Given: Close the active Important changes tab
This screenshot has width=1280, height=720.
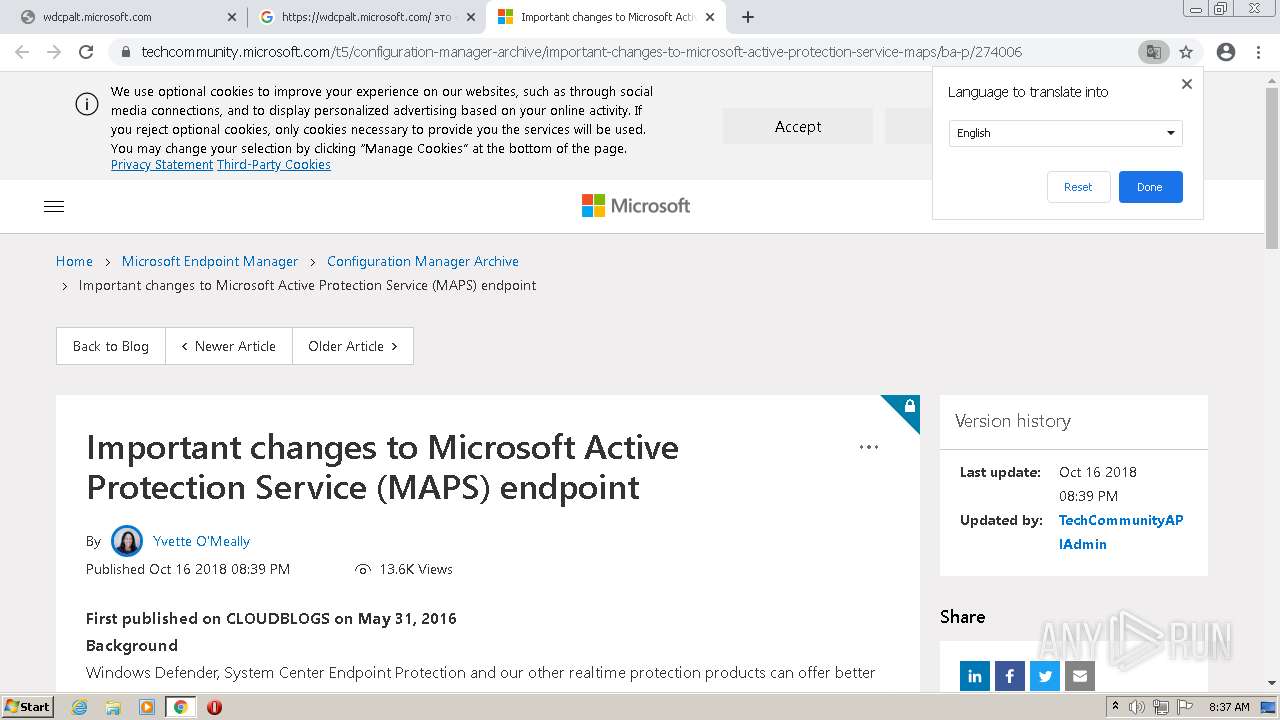Looking at the screenshot, I should pyautogui.click(x=710, y=17).
